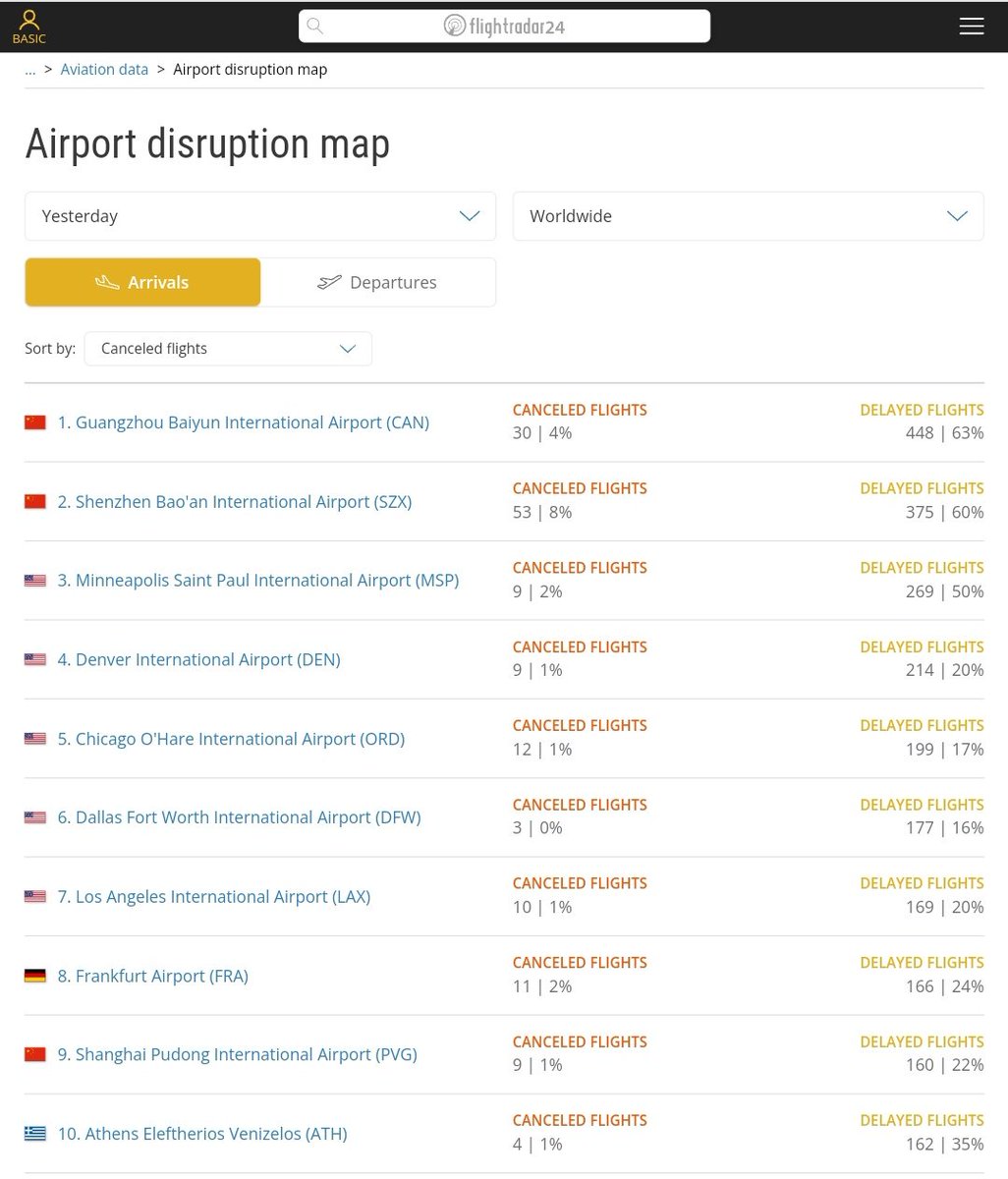Open the Sort by Canceled flights dropdown
The width and height of the screenshot is (1008, 1179).
[x=228, y=349]
